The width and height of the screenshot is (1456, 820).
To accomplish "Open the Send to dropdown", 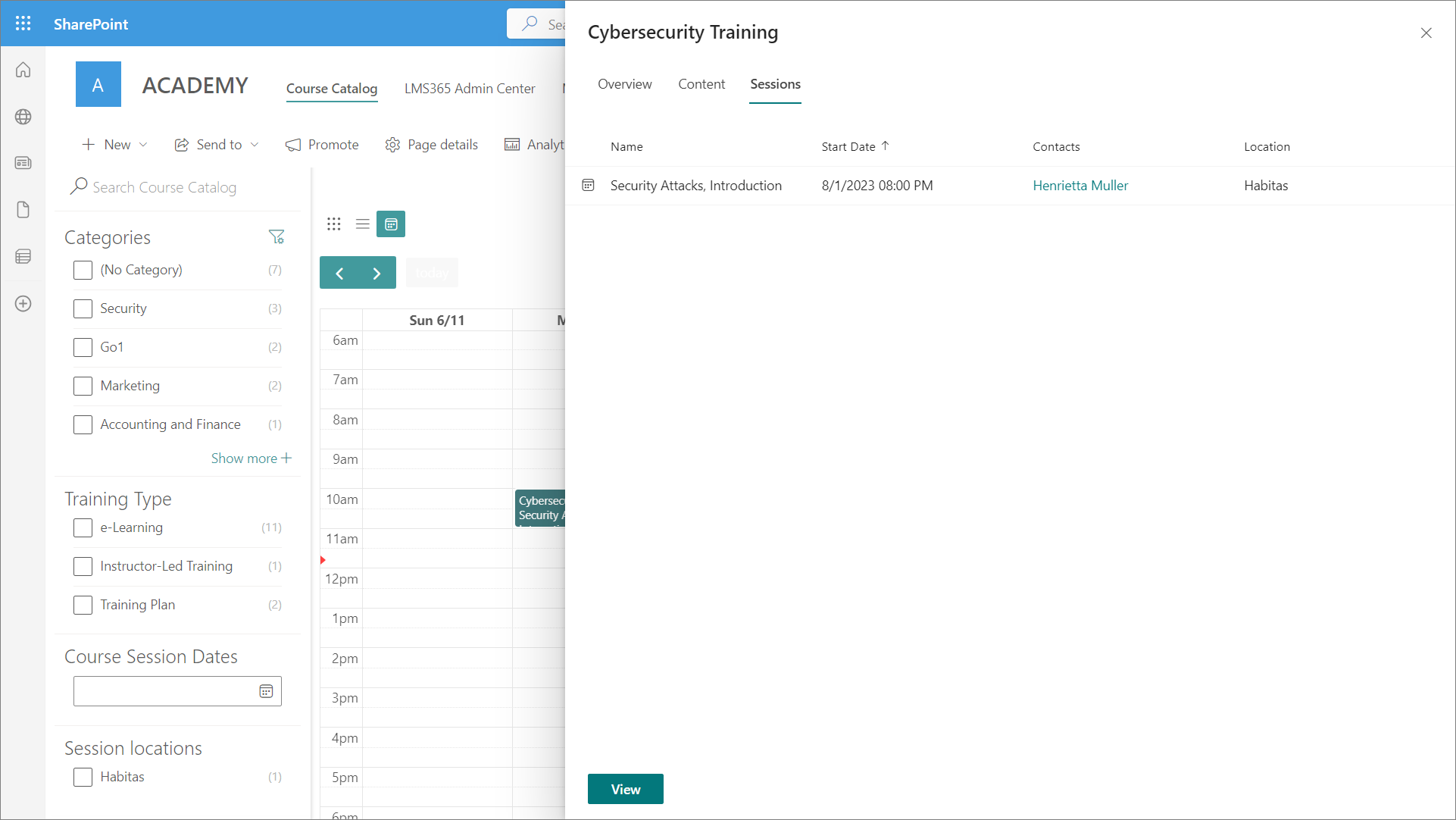I will tap(217, 145).
